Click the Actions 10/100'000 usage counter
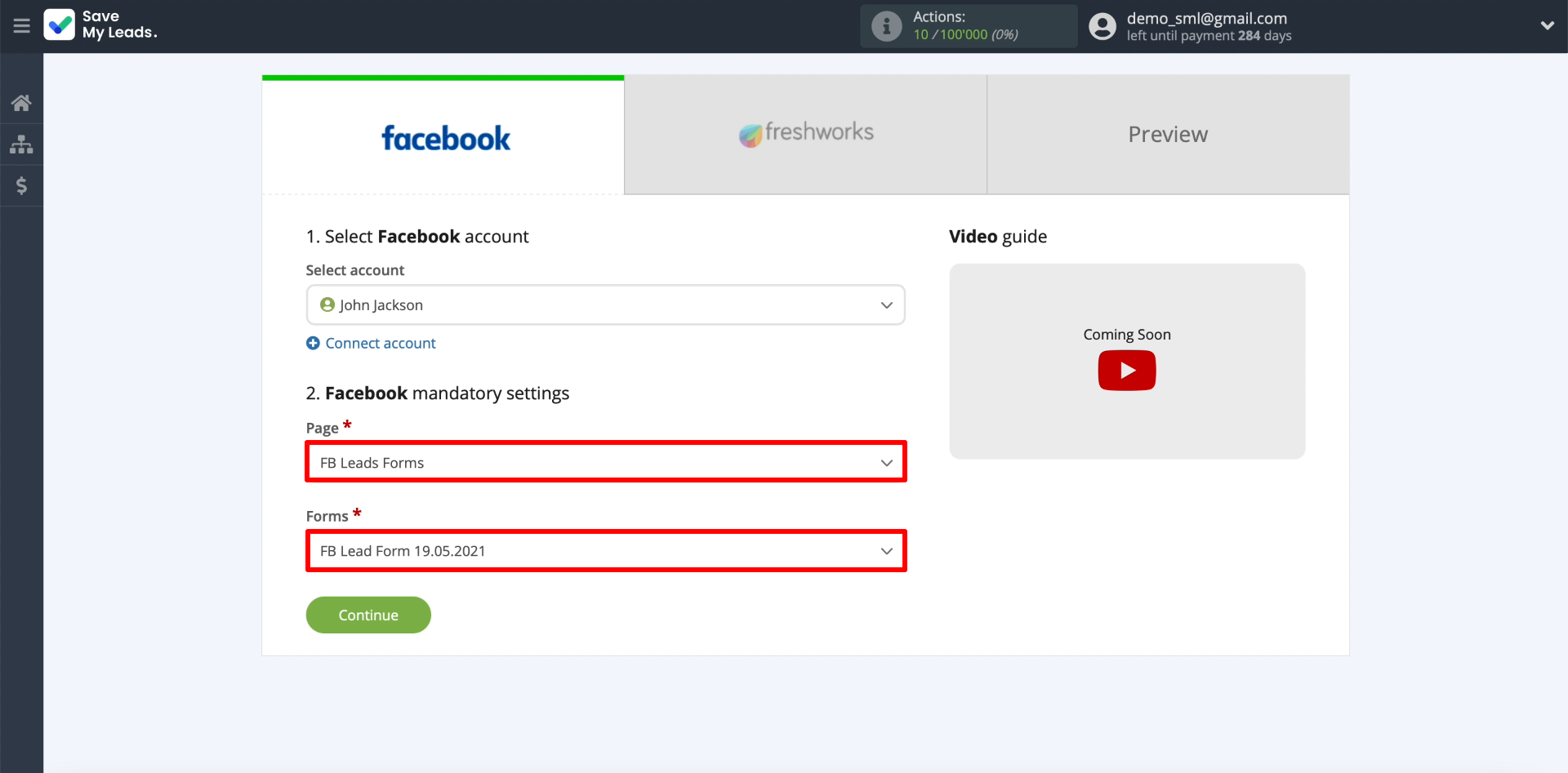 [965, 34]
